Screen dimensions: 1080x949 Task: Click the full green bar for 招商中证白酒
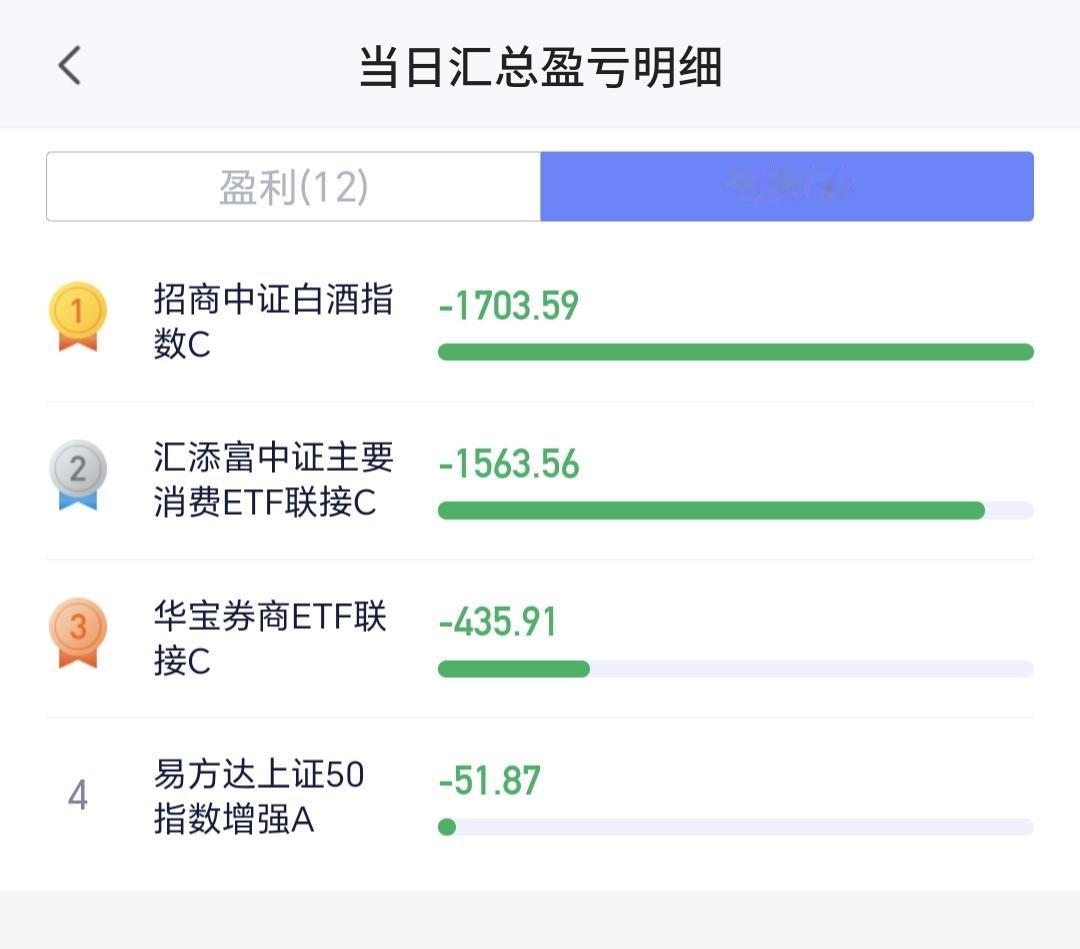click(x=736, y=352)
